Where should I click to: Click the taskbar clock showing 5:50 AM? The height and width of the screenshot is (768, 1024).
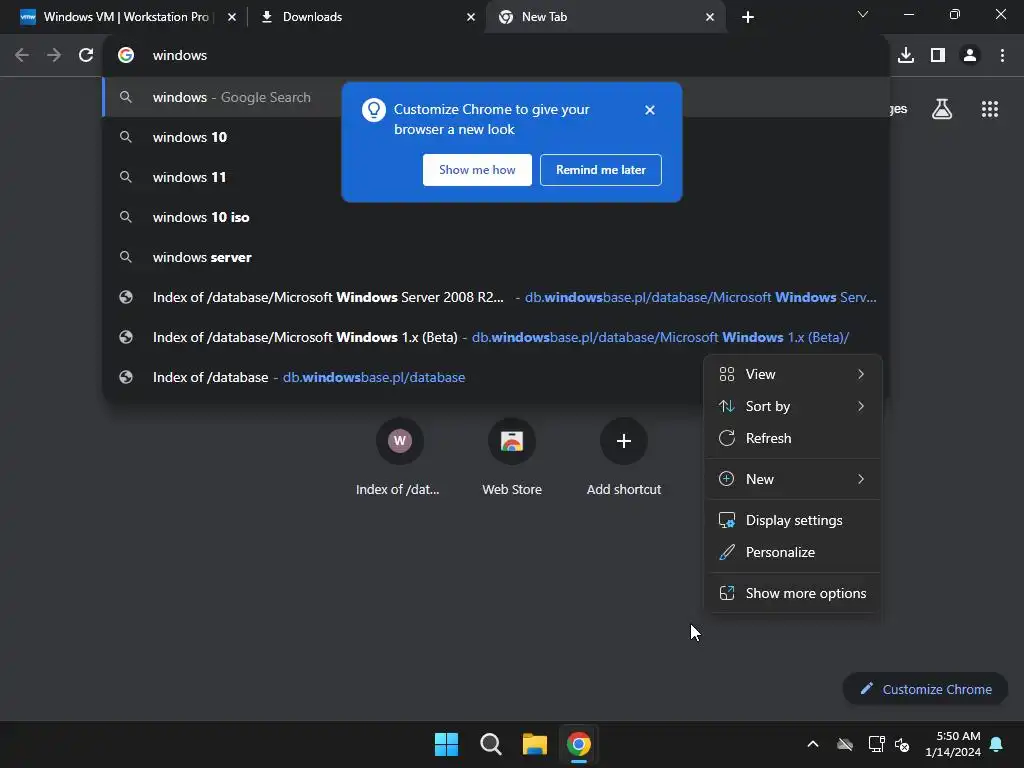(x=953, y=744)
